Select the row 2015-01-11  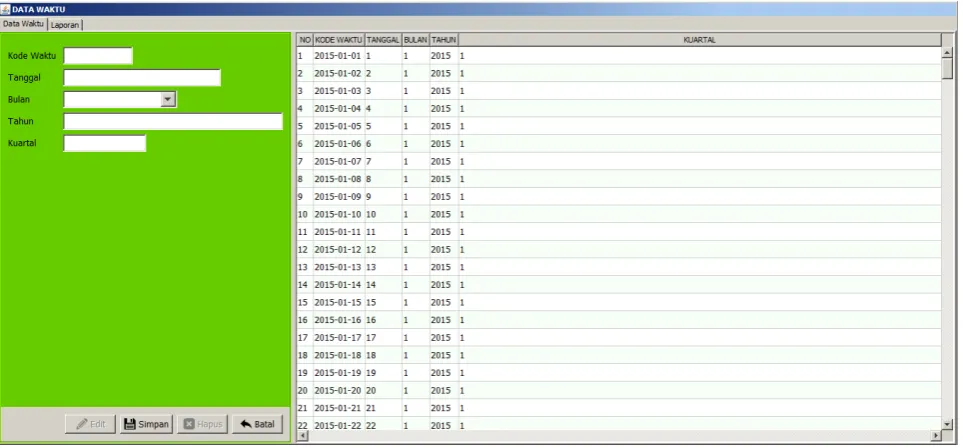pyautogui.click(x=618, y=232)
